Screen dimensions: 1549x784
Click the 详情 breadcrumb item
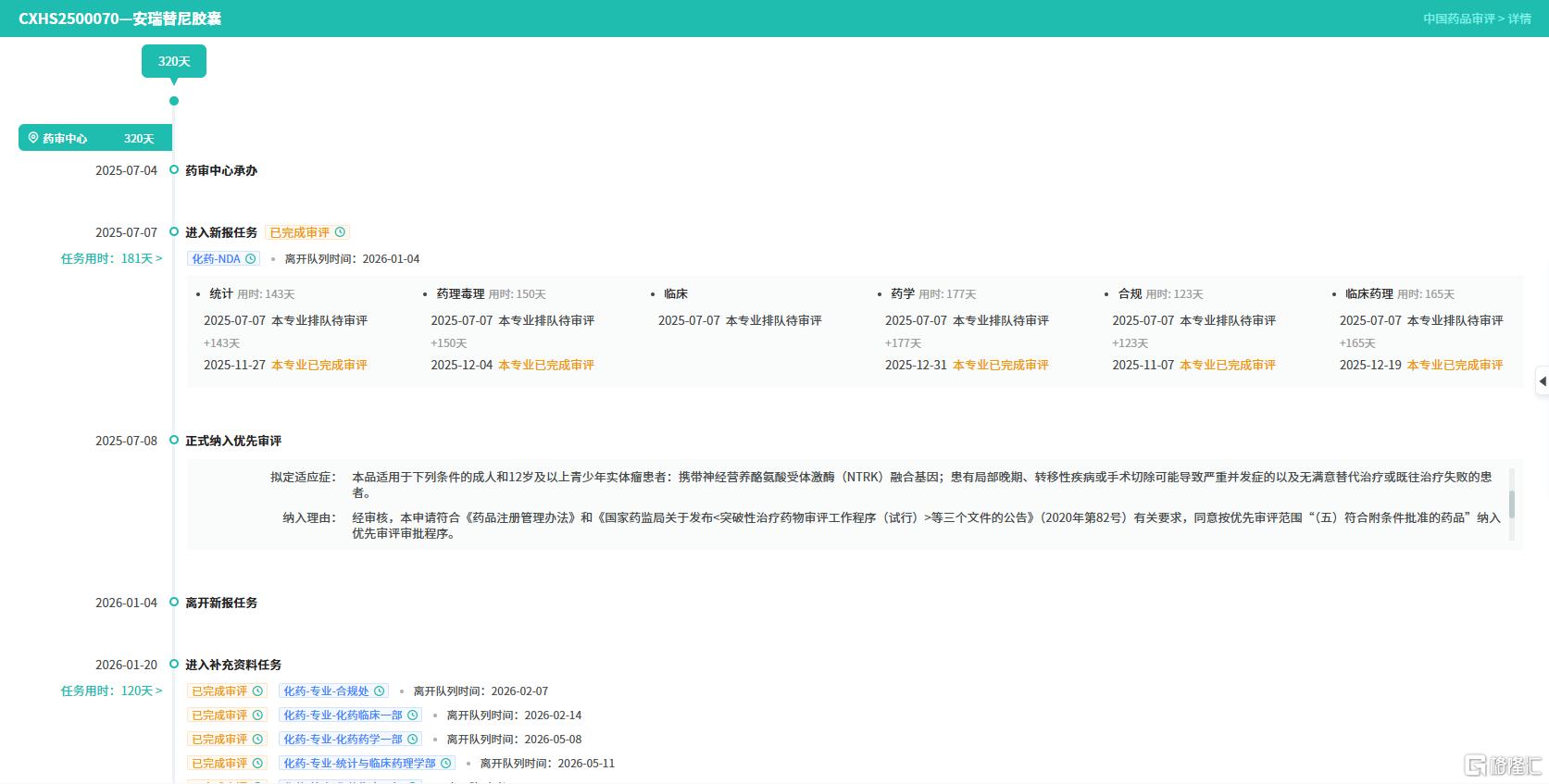click(x=1519, y=19)
